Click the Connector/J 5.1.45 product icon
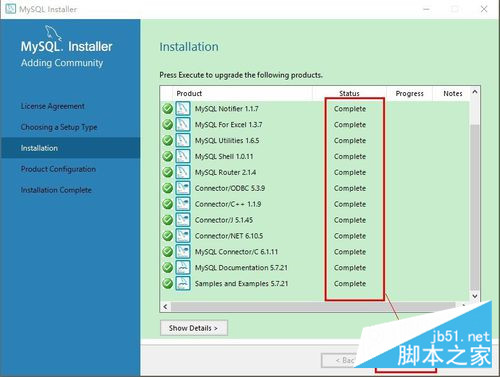Screen dimensions: 500x377 183,220
